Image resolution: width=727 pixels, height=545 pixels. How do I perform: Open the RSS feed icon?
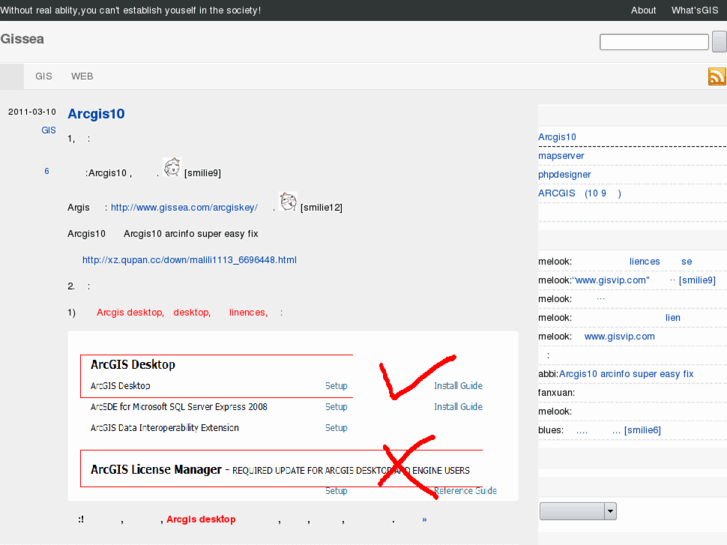(x=717, y=77)
